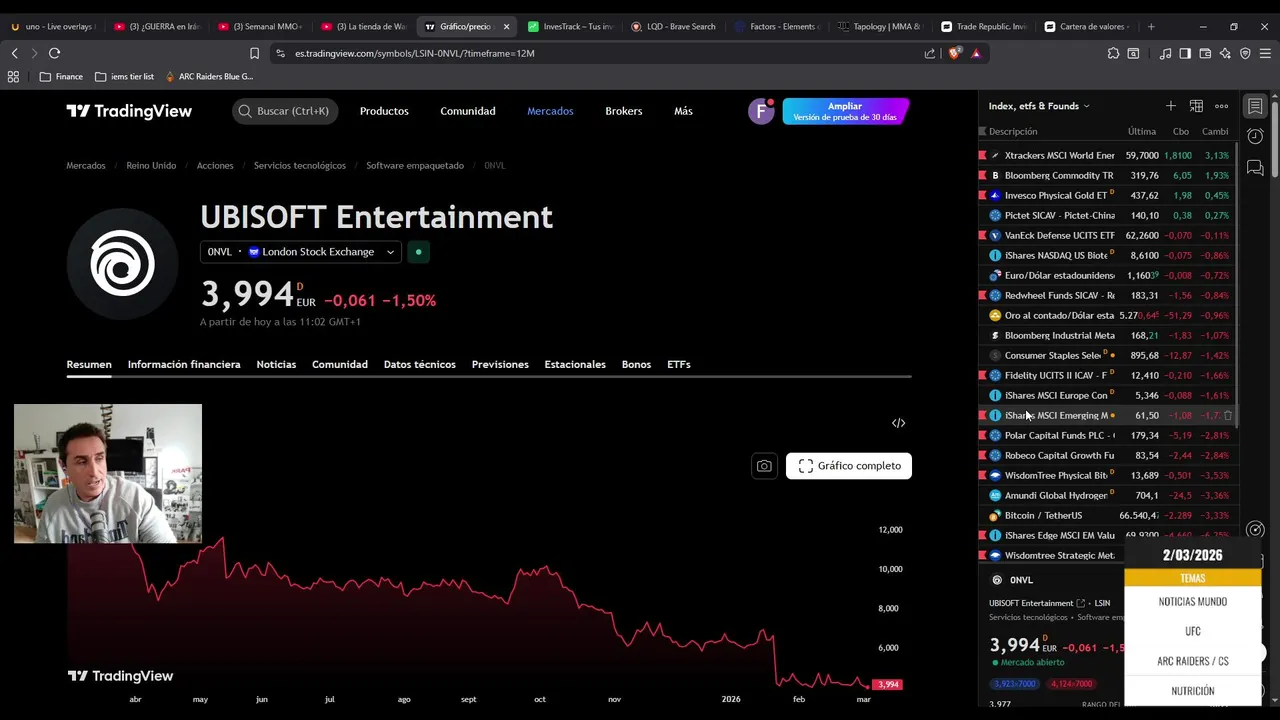Open the Brokers header menu
The width and height of the screenshot is (1280, 720).
624,111
